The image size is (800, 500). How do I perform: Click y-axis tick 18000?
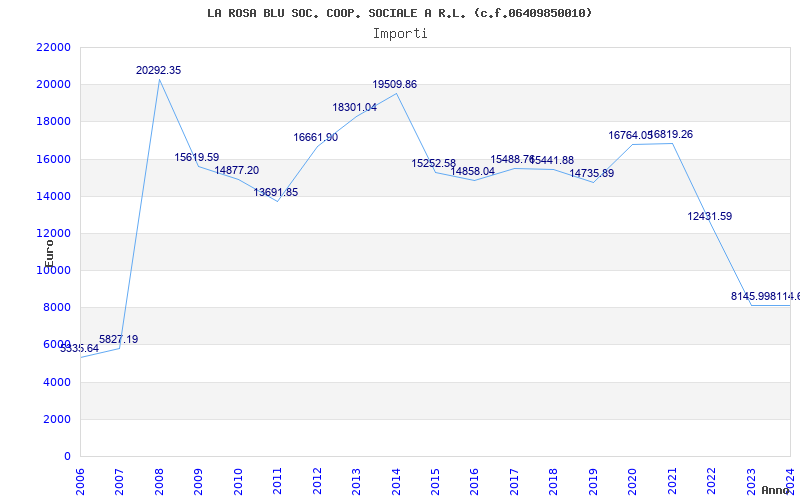coord(53,122)
